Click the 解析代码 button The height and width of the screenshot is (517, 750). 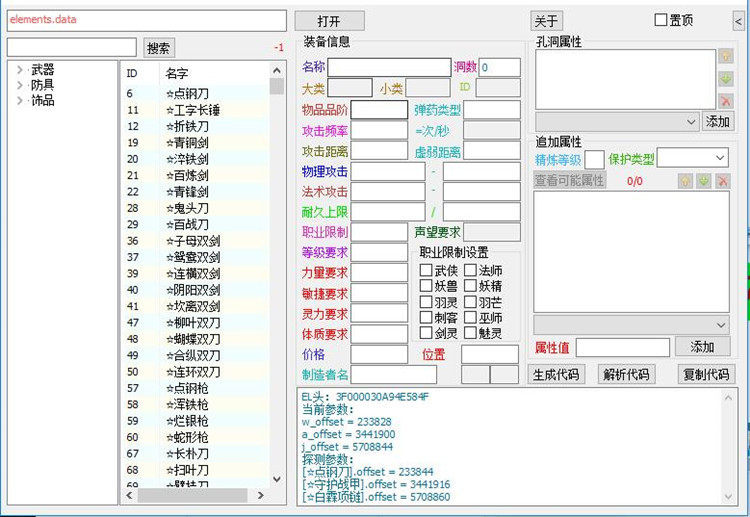pos(627,374)
